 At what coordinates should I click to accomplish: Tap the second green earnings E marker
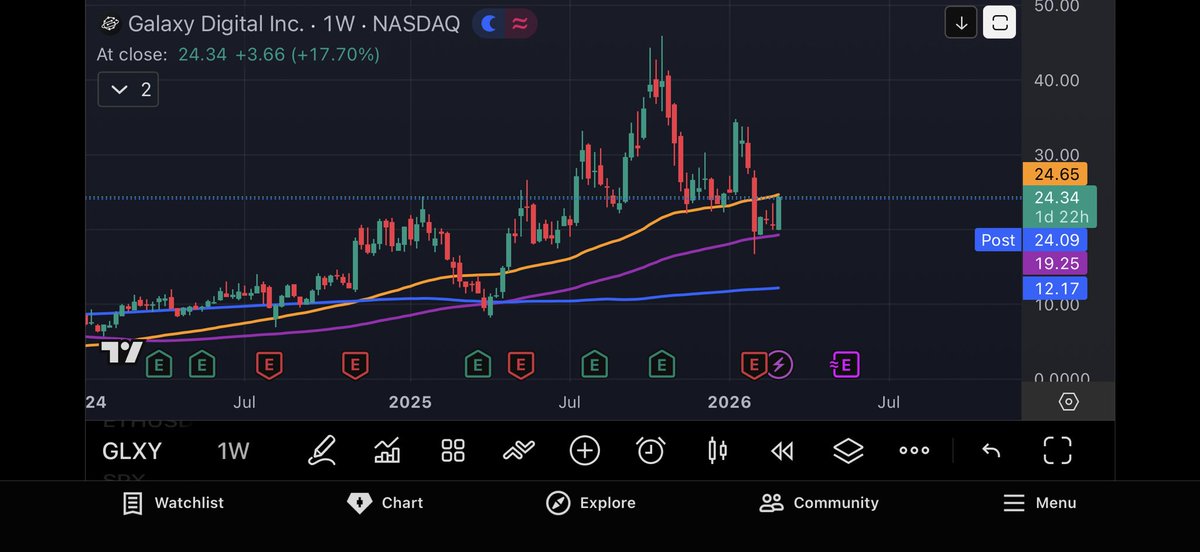click(x=202, y=365)
